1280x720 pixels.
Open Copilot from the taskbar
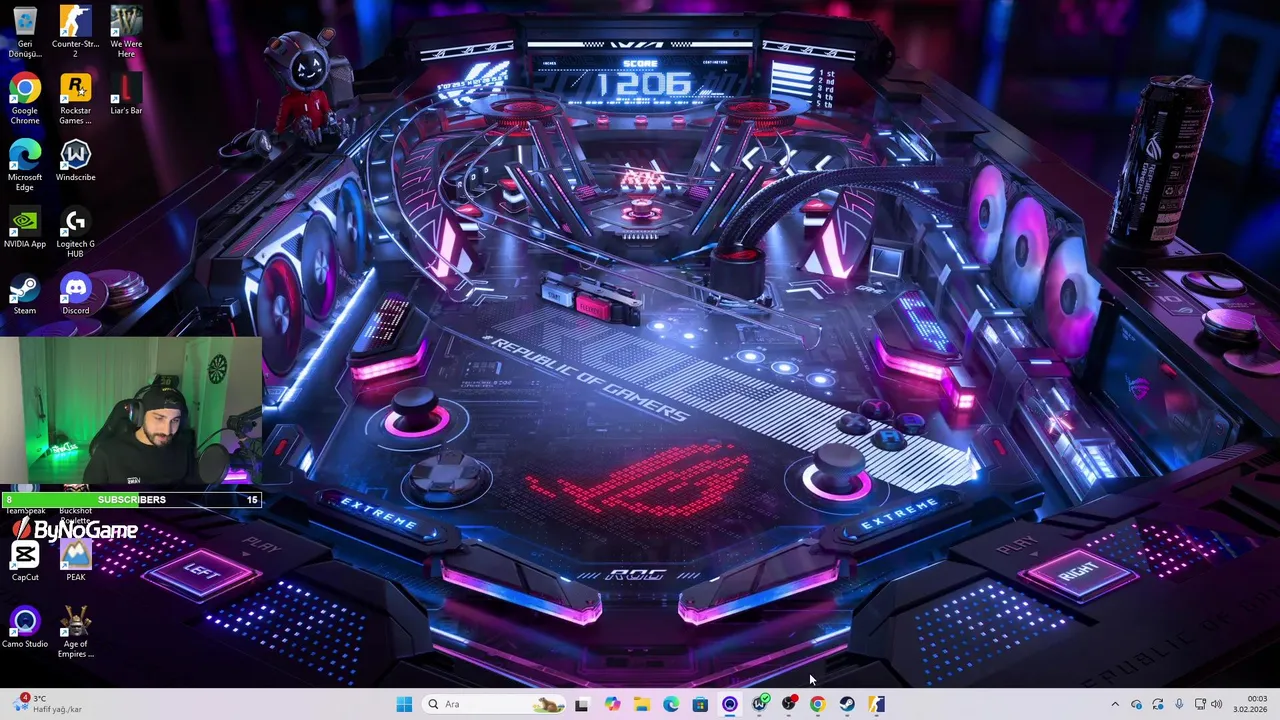point(612,704)
